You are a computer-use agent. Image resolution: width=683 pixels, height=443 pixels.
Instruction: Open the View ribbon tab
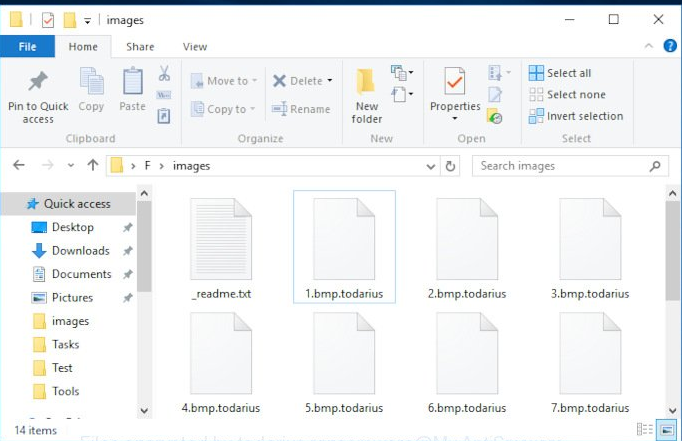coord(195,47)
